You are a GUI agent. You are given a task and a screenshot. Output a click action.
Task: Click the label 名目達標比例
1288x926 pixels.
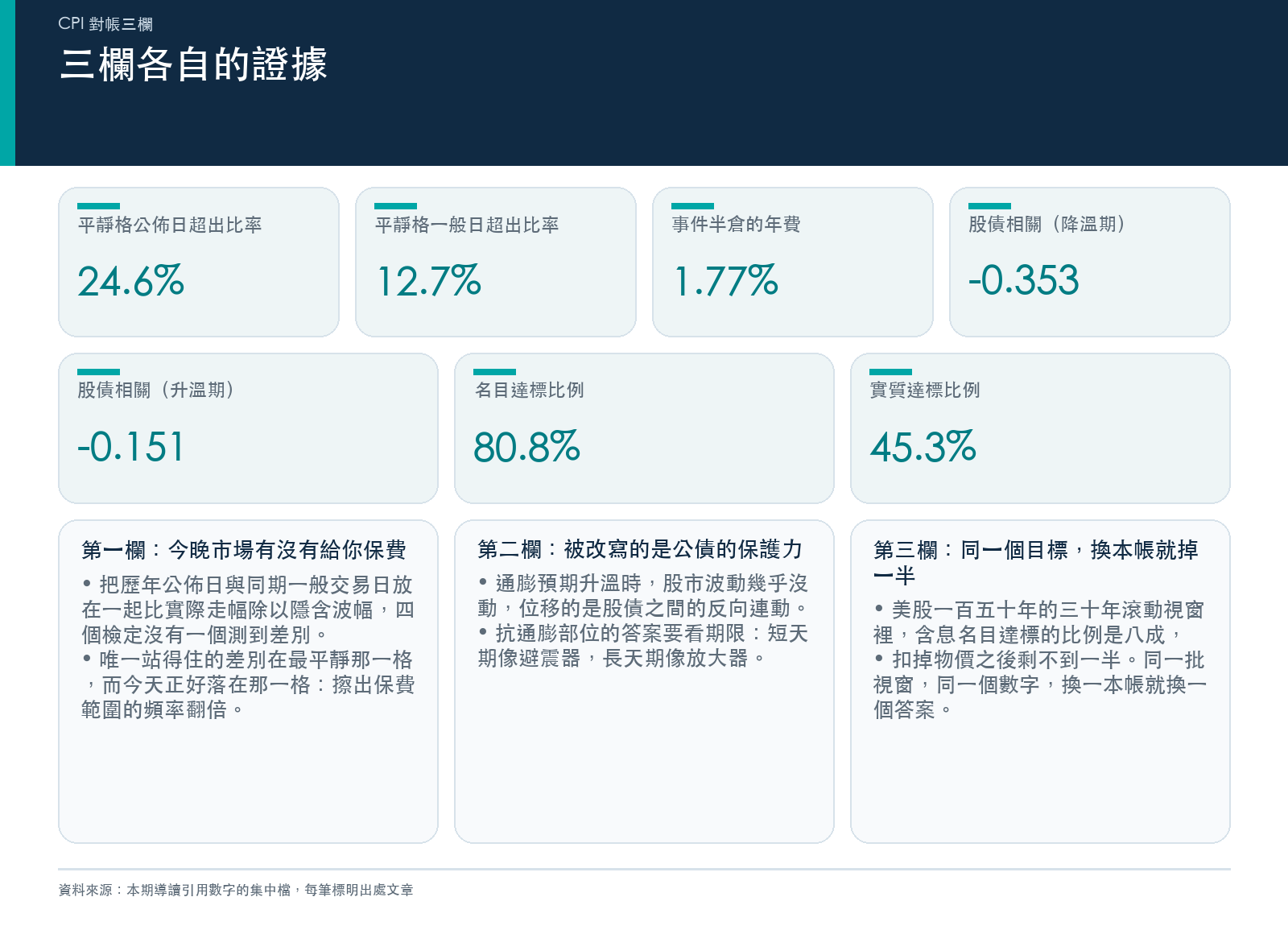tap(529, 391)
